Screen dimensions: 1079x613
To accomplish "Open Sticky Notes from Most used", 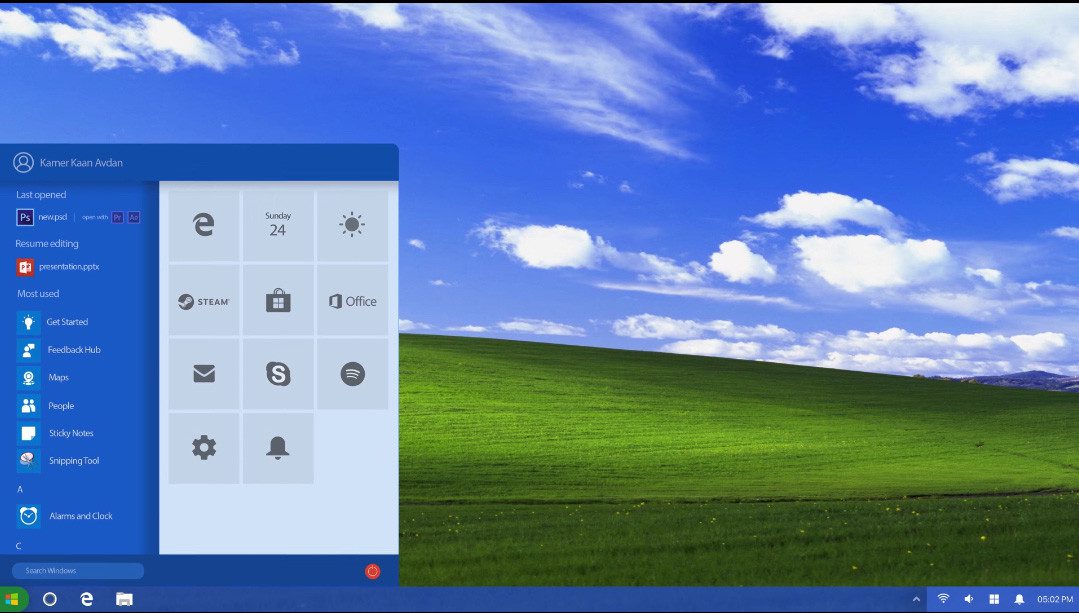I will pos(70,432).
